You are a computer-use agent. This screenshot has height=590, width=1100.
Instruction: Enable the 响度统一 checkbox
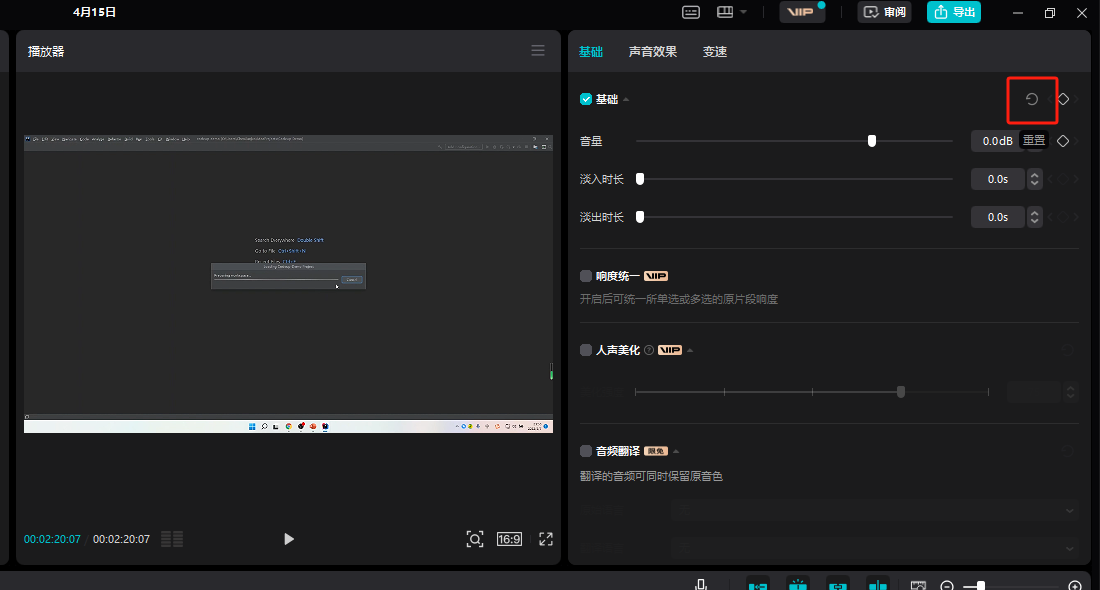click(x=586, y=276)
